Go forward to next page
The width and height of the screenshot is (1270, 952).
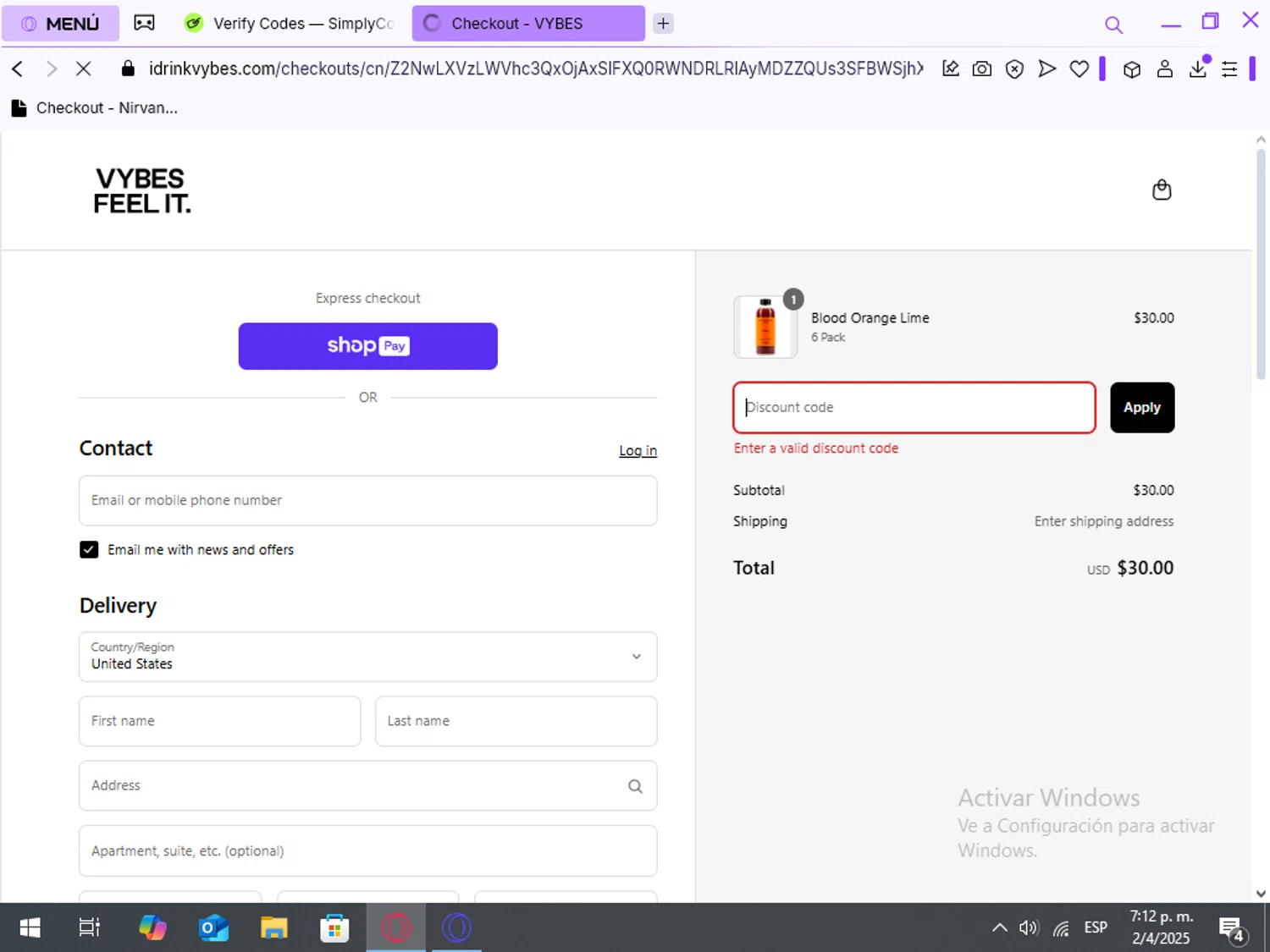52,69
